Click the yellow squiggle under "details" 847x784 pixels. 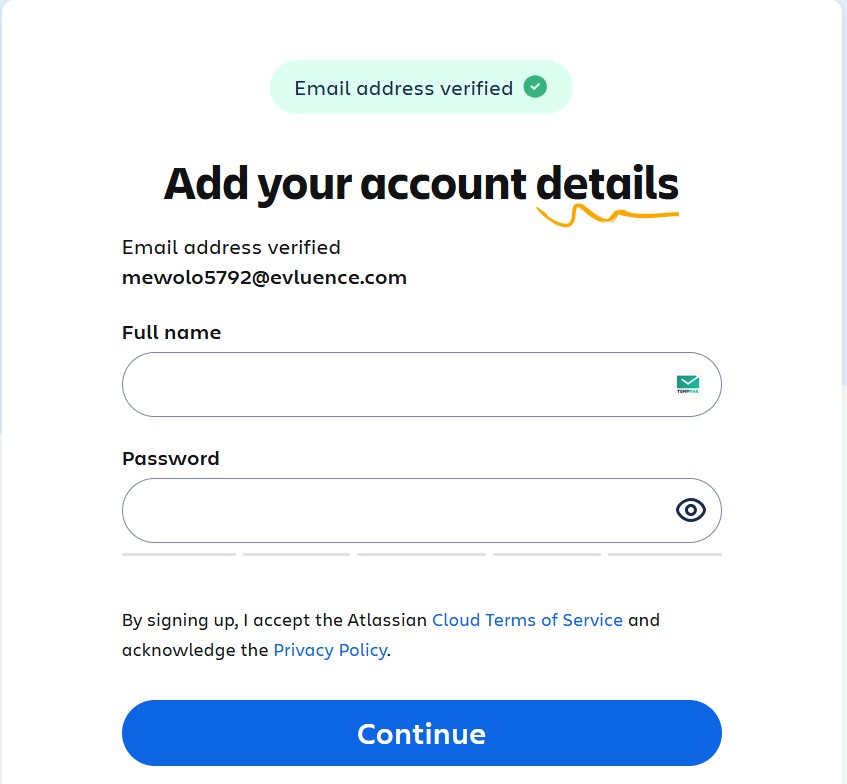point(605,213)
